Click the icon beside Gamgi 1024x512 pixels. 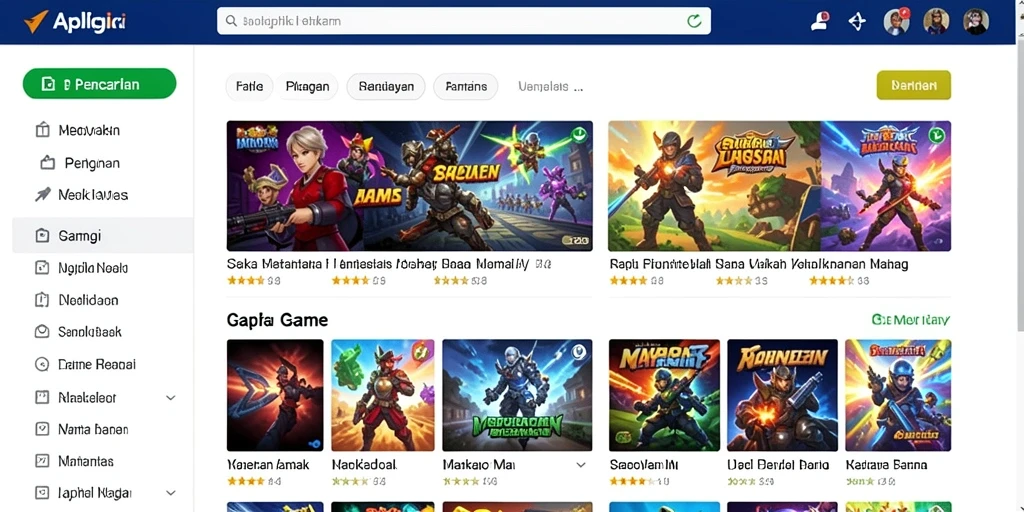(x=42, y=235)
